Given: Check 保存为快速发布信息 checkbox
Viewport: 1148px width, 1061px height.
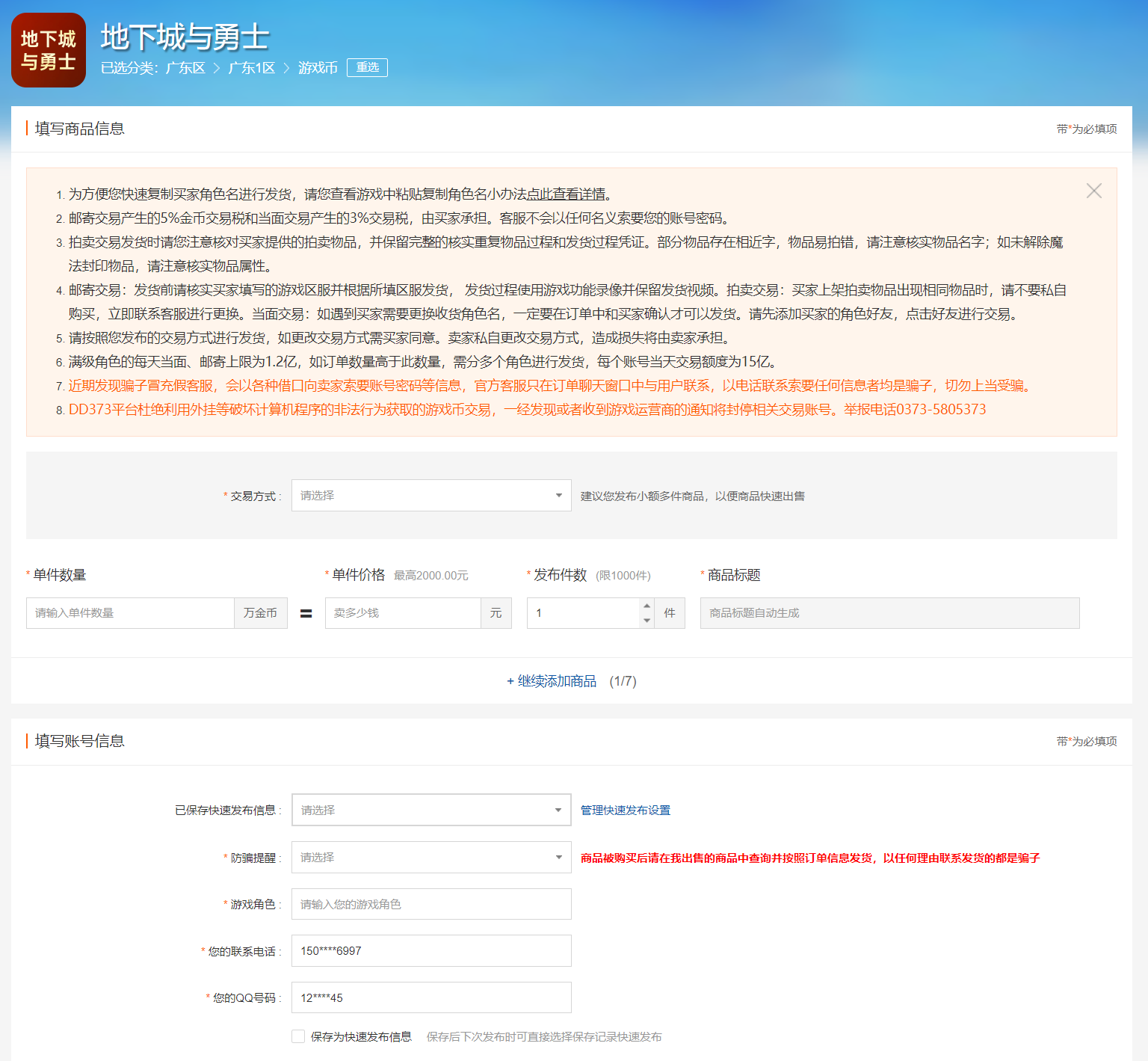Looking at the screenshot, I should [x=298, y=1036].
